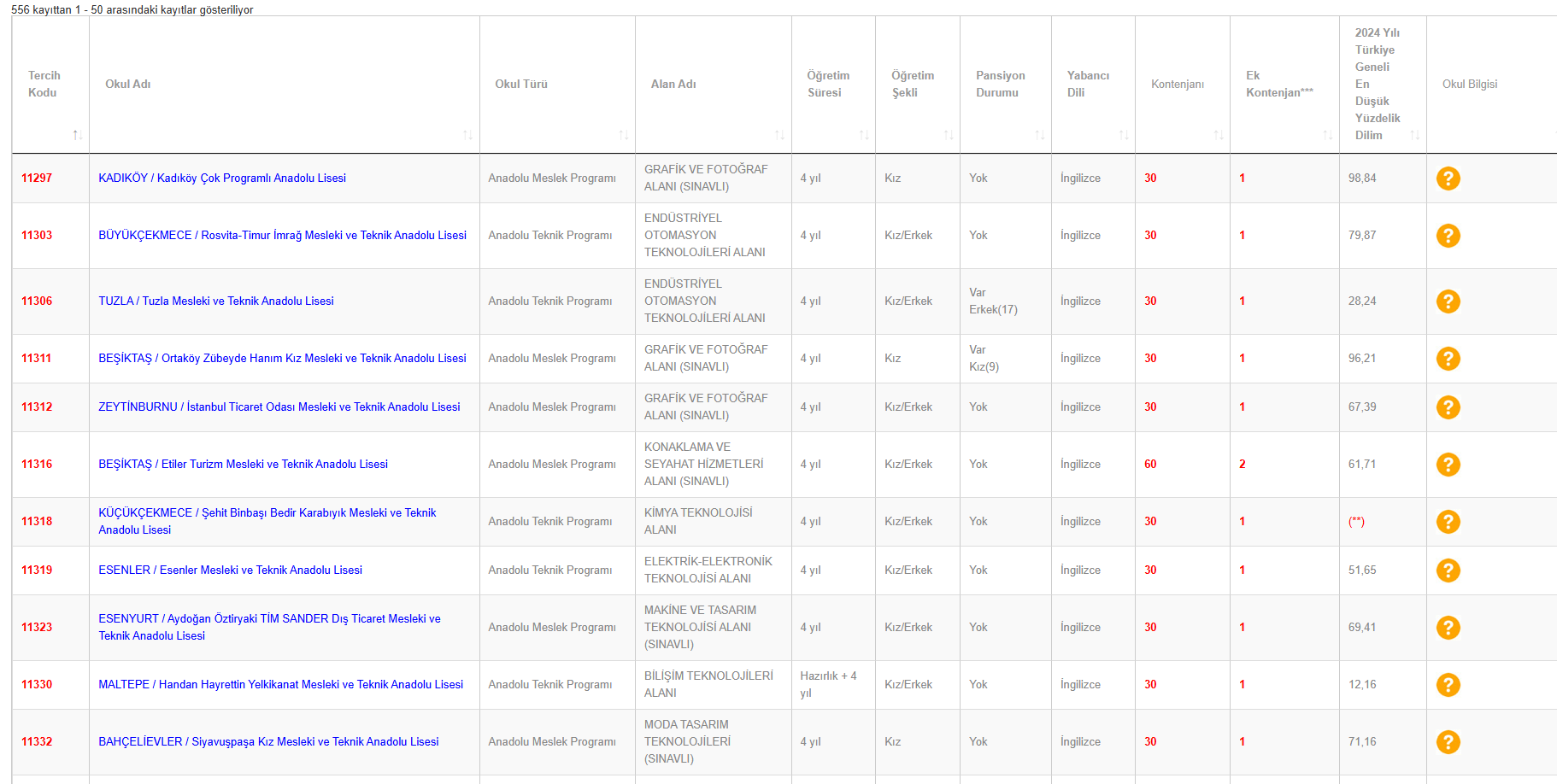Sort by Kontenjanı column arrows
1557x784 pixels.
click(x=1218, y=135)
